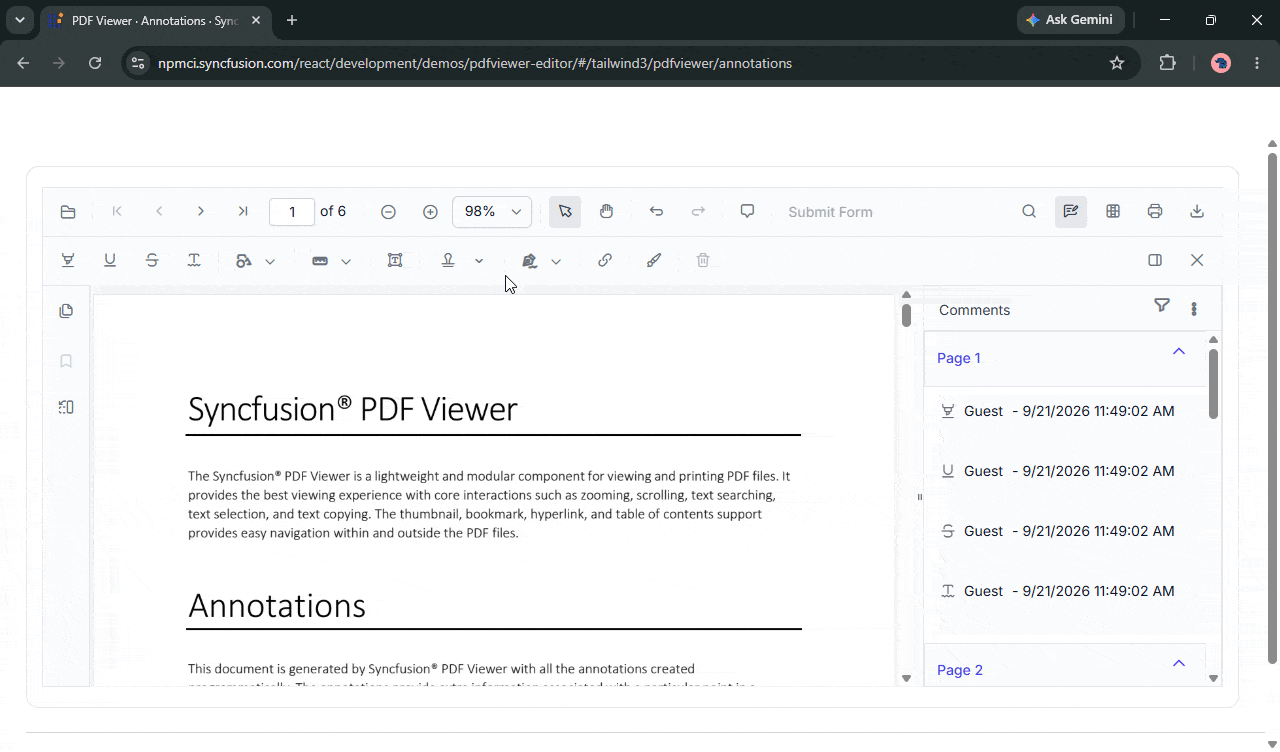This screenshot has height=752, width=1280.
Task: Zoom in with the plus icon
Action: coord(430,212)
